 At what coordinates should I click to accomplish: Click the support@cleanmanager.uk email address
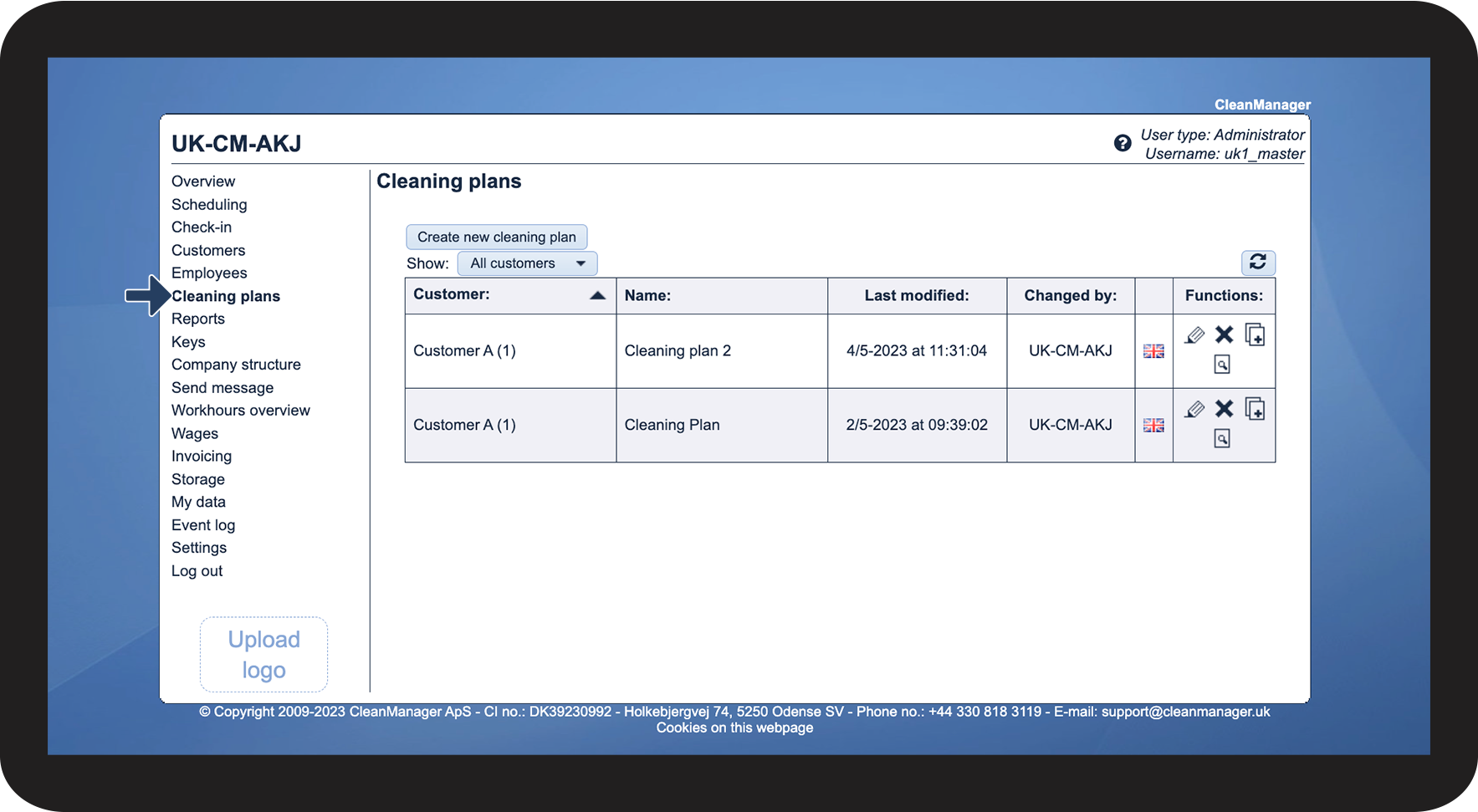[1185, 712]
